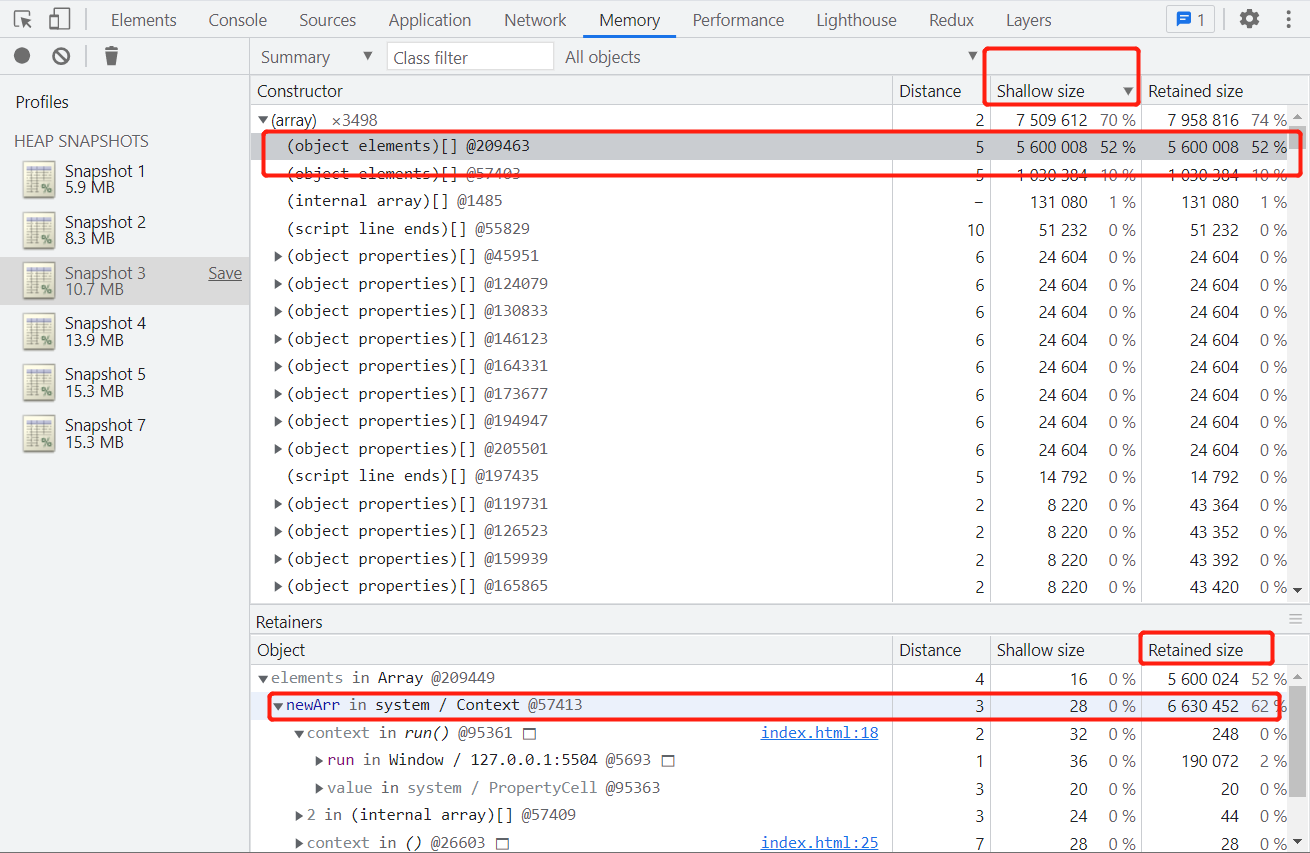Select (object properties)[] @205501 row
The height and width of the screenshot is (853, 1310).
point(769,449)
